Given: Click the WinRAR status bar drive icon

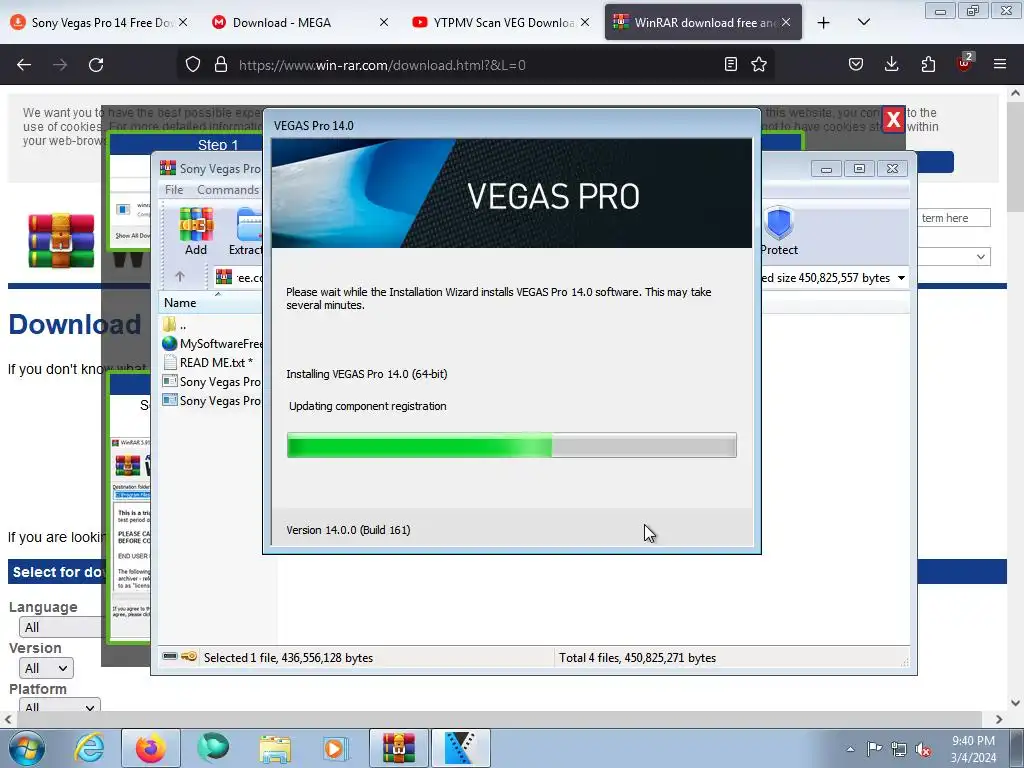Looking at the screenshot, I should 170,656.
